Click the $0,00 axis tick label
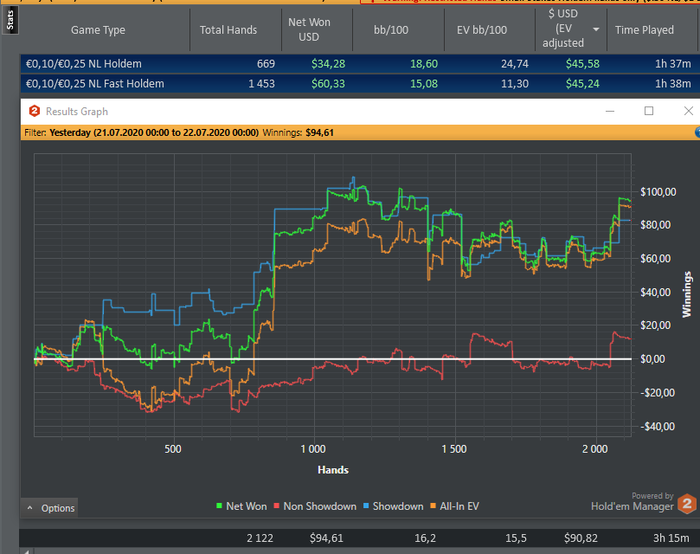The height and width of the screenshot is (554, 700). 652,359
